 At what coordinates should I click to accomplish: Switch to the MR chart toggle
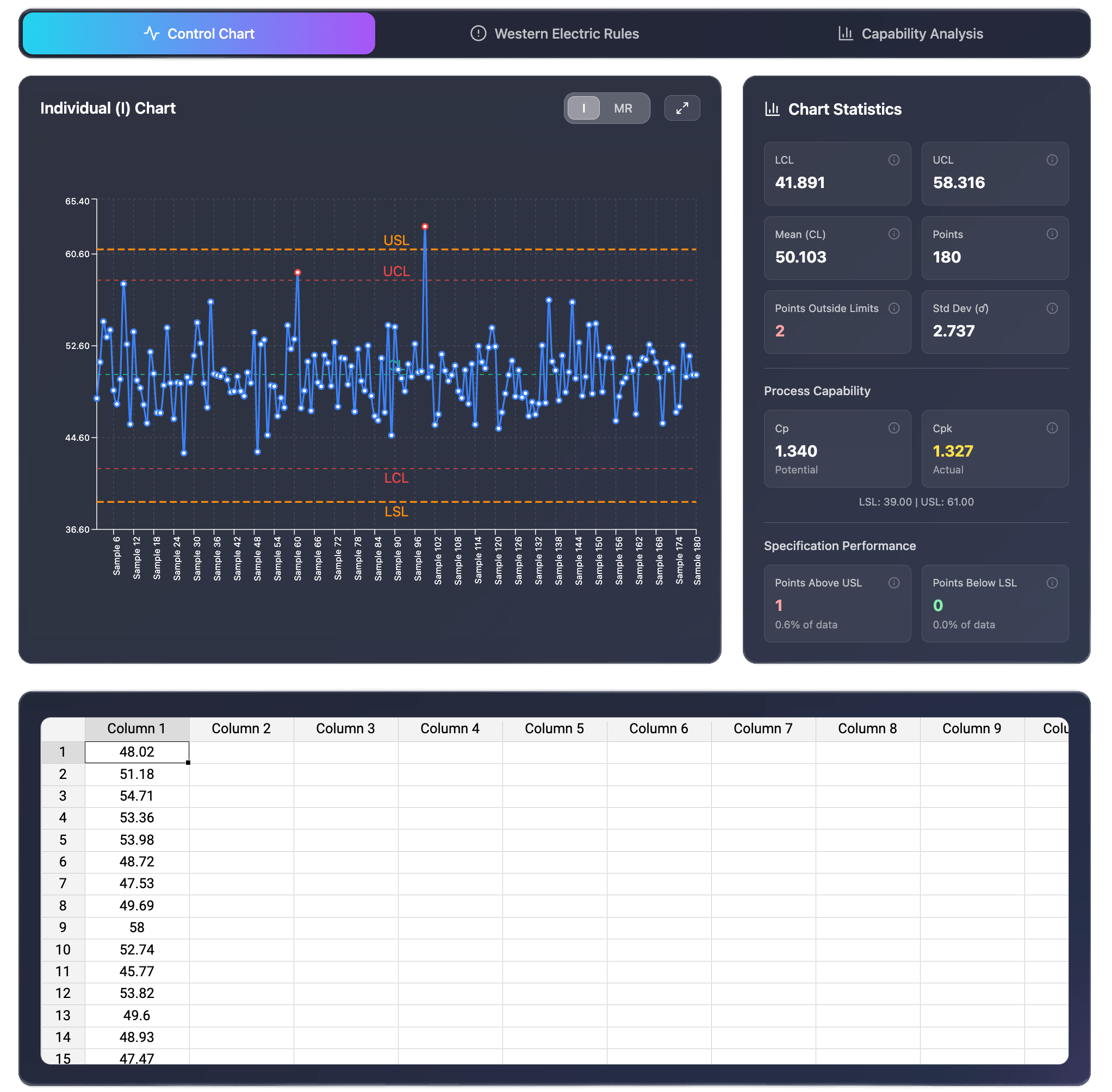(623, 108)
